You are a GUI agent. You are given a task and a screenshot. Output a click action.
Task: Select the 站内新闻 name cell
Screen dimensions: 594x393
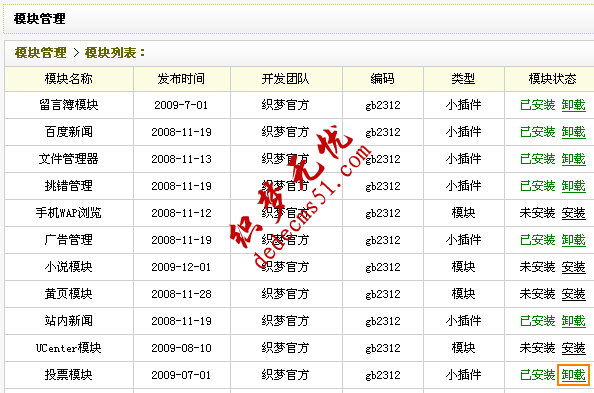pos(69,321)
